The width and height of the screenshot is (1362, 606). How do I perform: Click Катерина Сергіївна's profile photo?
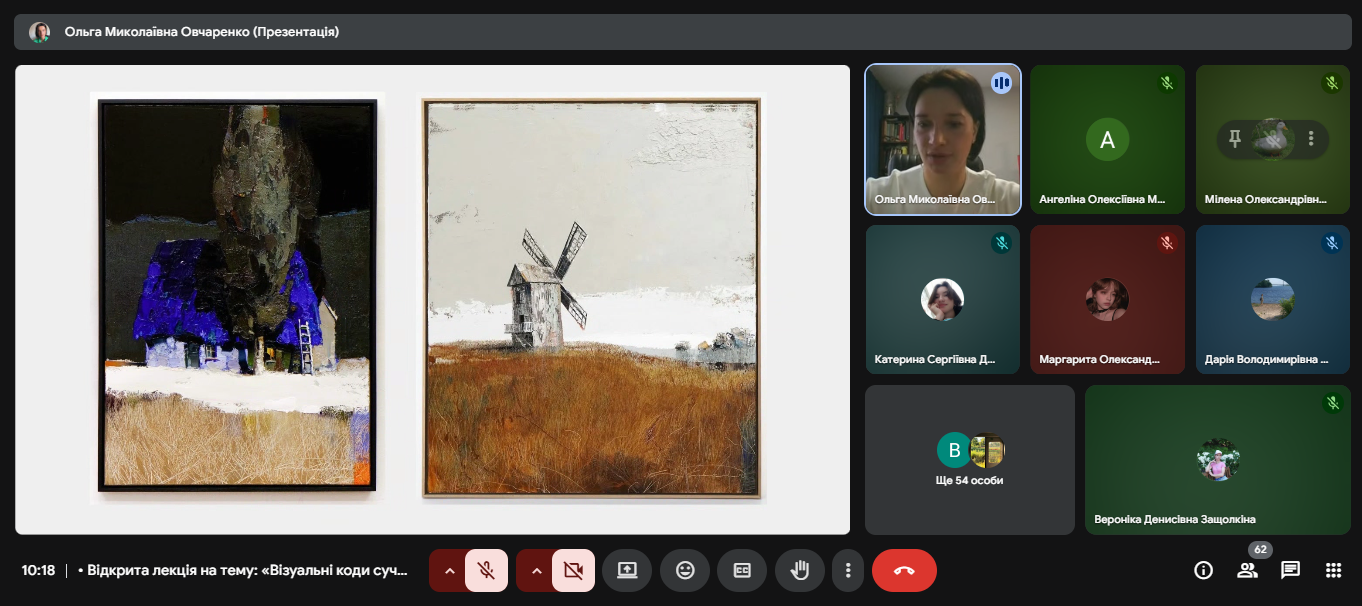pyautogui.click(x=942, y=300)
